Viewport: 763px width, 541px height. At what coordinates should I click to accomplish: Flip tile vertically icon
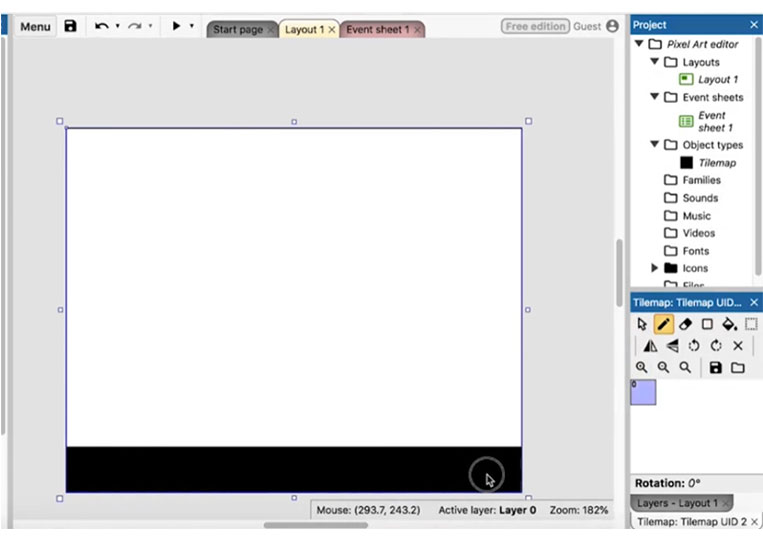pyautogui.click(x=672, y=346)
